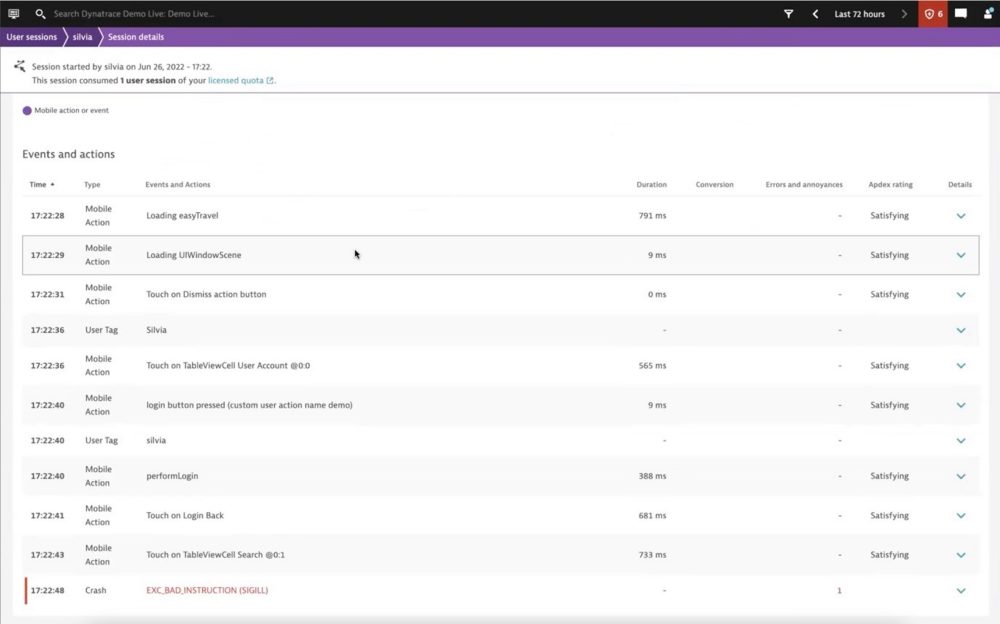Click the search Dynatrace Demo Live field
The height and width of the screenshot is (624, 1000).
[x=134, y=13]
